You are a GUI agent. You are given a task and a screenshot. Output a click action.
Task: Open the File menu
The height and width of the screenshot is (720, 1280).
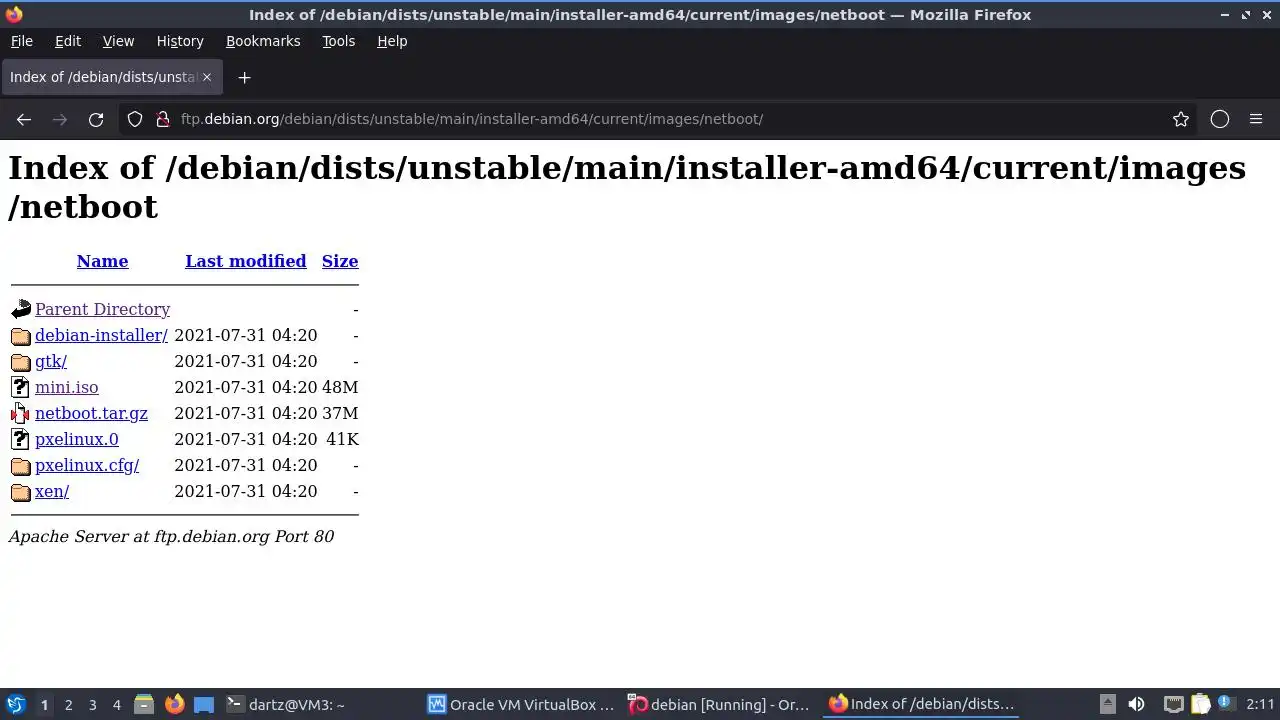[x=22, y=41]
